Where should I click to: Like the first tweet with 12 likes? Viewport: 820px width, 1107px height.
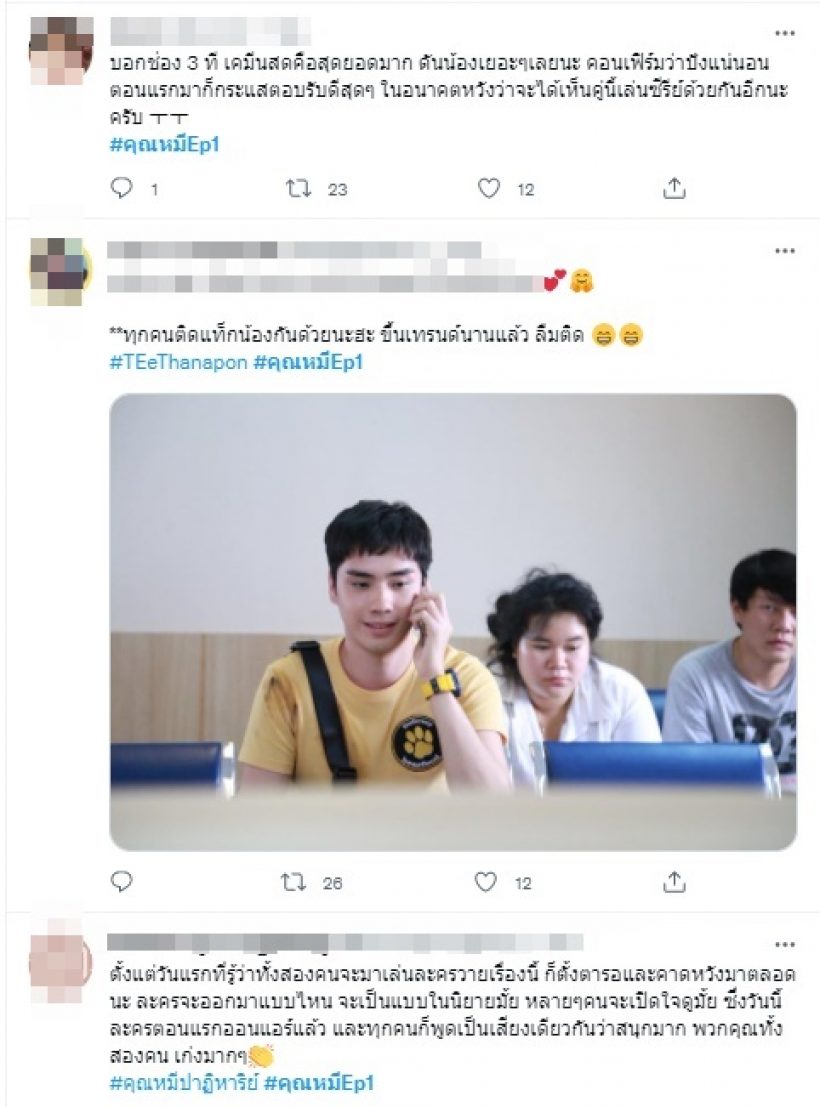[x=489, y=189]
